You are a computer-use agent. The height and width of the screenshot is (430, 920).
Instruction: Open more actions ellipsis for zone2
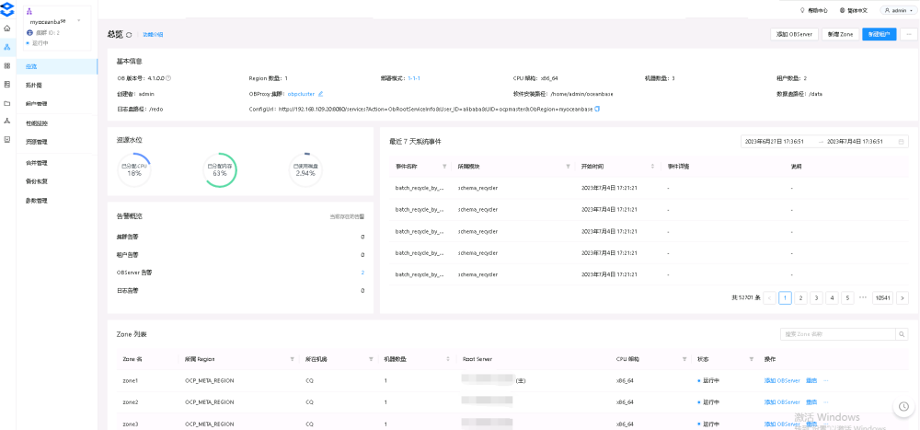tap(826, 402)
